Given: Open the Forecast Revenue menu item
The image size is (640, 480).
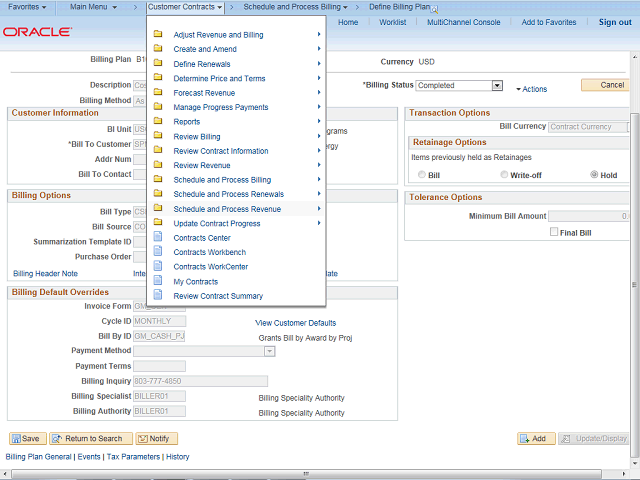Looking at the screenshot, I should pos(204,93).
